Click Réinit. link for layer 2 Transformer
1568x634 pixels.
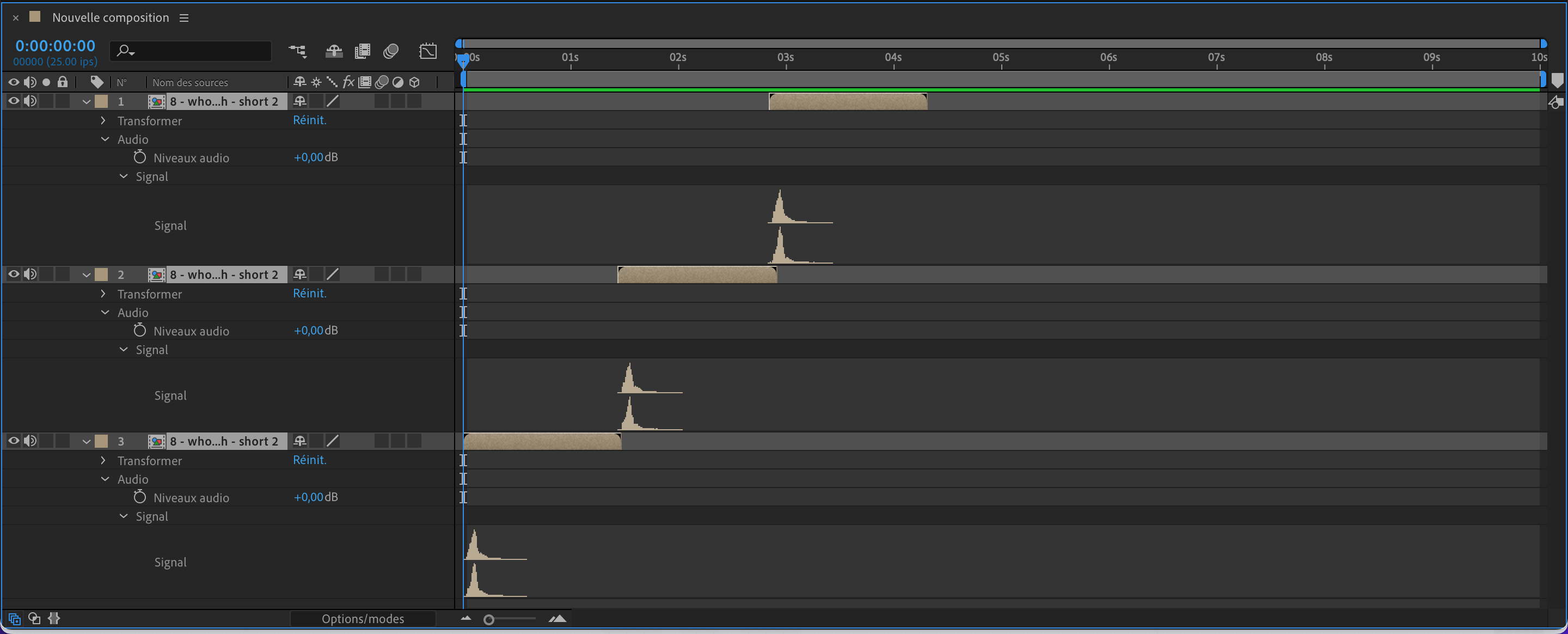(x=309, y=294)
